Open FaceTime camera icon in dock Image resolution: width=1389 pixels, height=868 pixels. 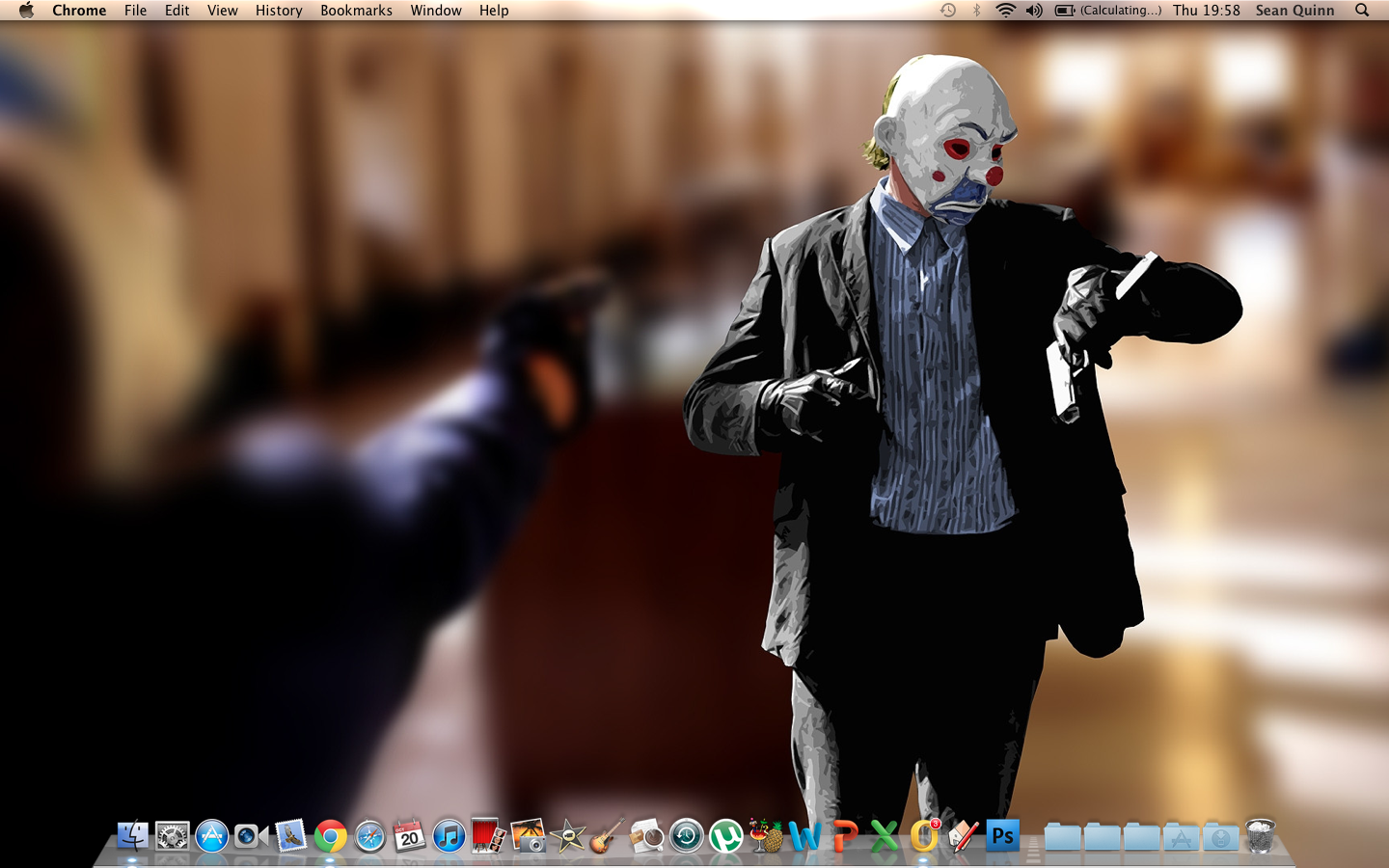pos(252,835)
